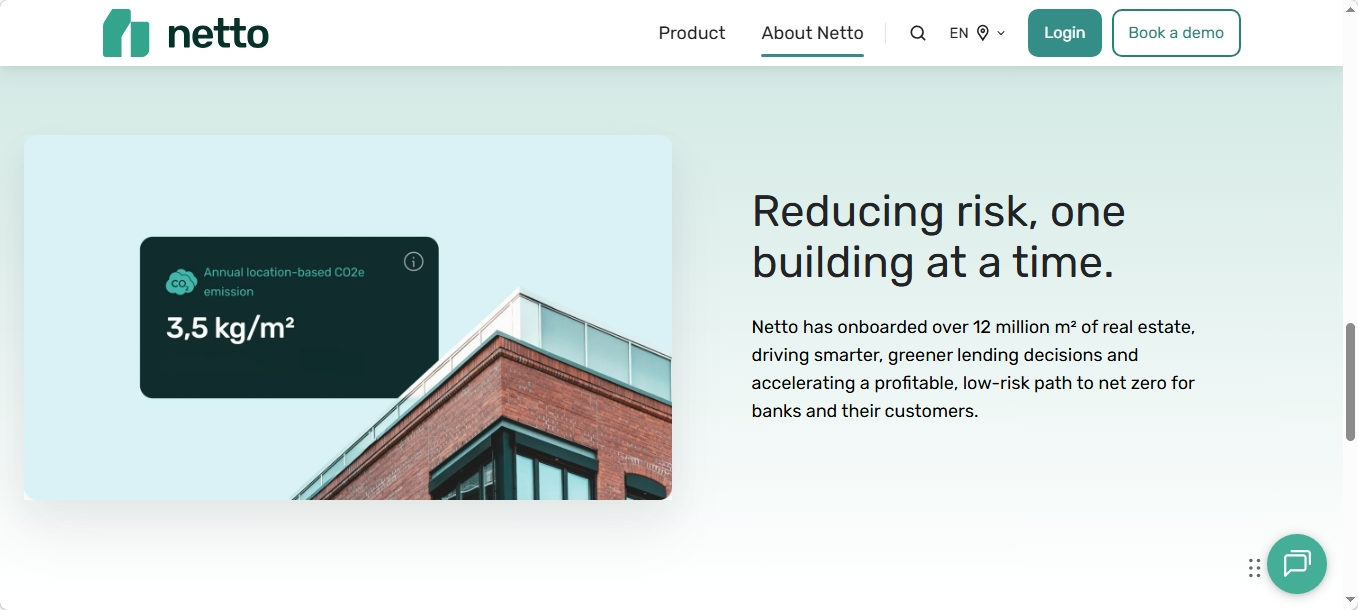Select the EN language label
The image size is (1358, 610).
(x=959, y=33)
